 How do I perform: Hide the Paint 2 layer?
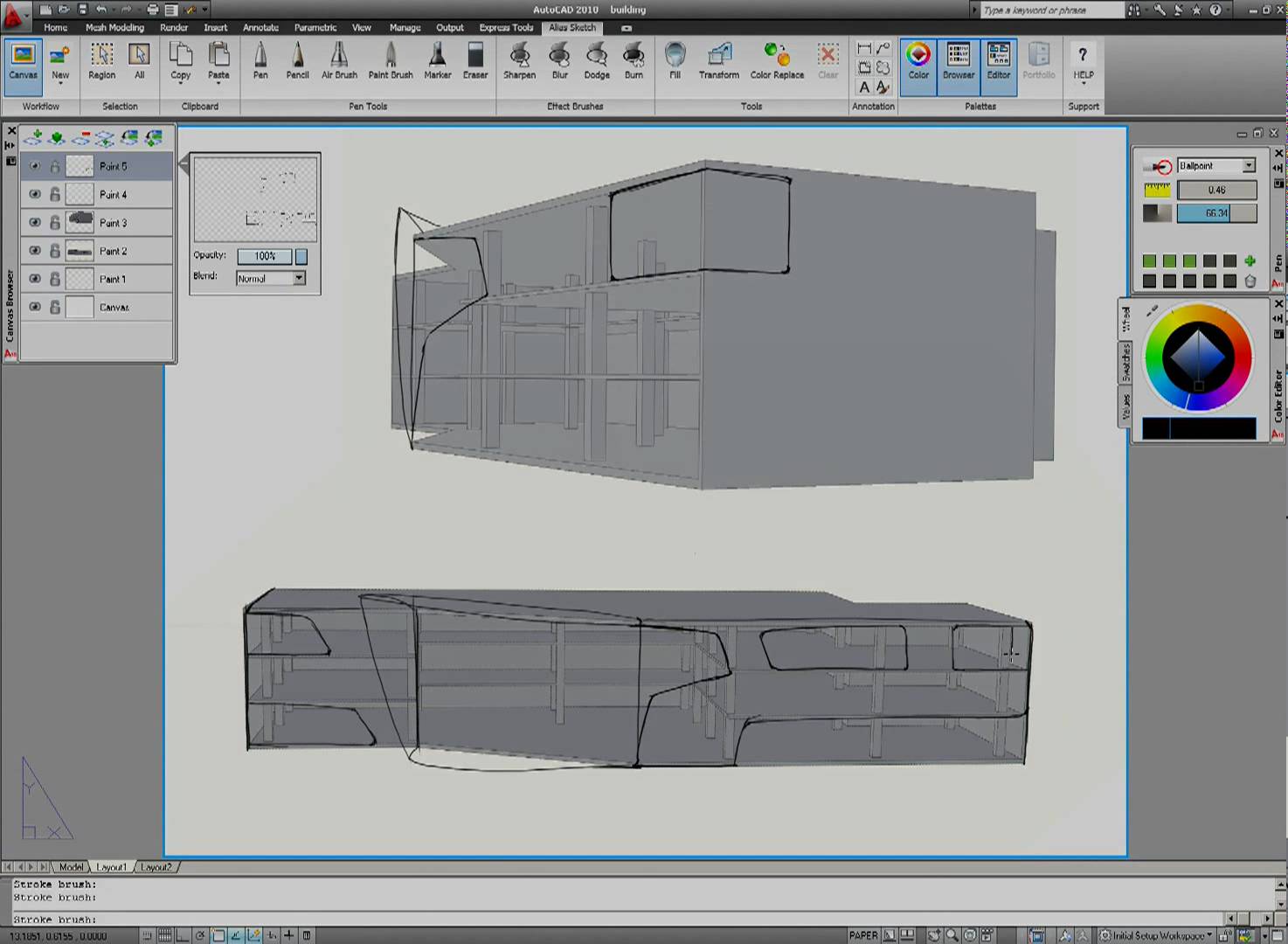pos(35,250)
